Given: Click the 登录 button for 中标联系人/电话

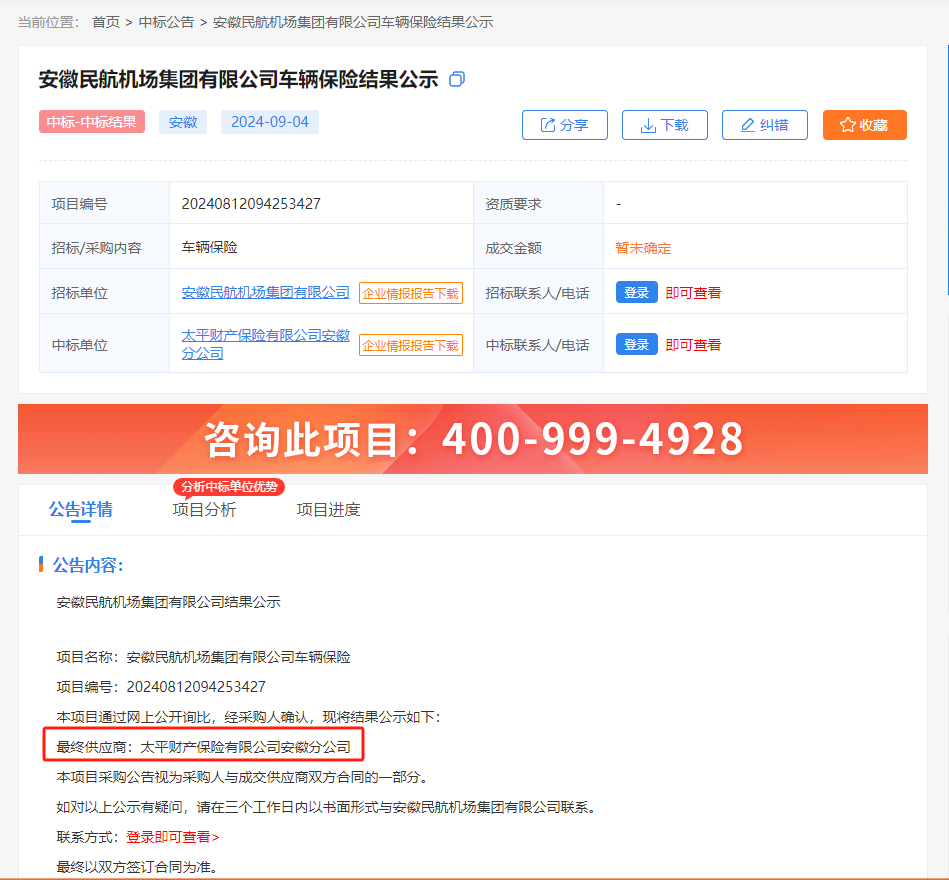Looking at the screenshot, I should (637, 344).
